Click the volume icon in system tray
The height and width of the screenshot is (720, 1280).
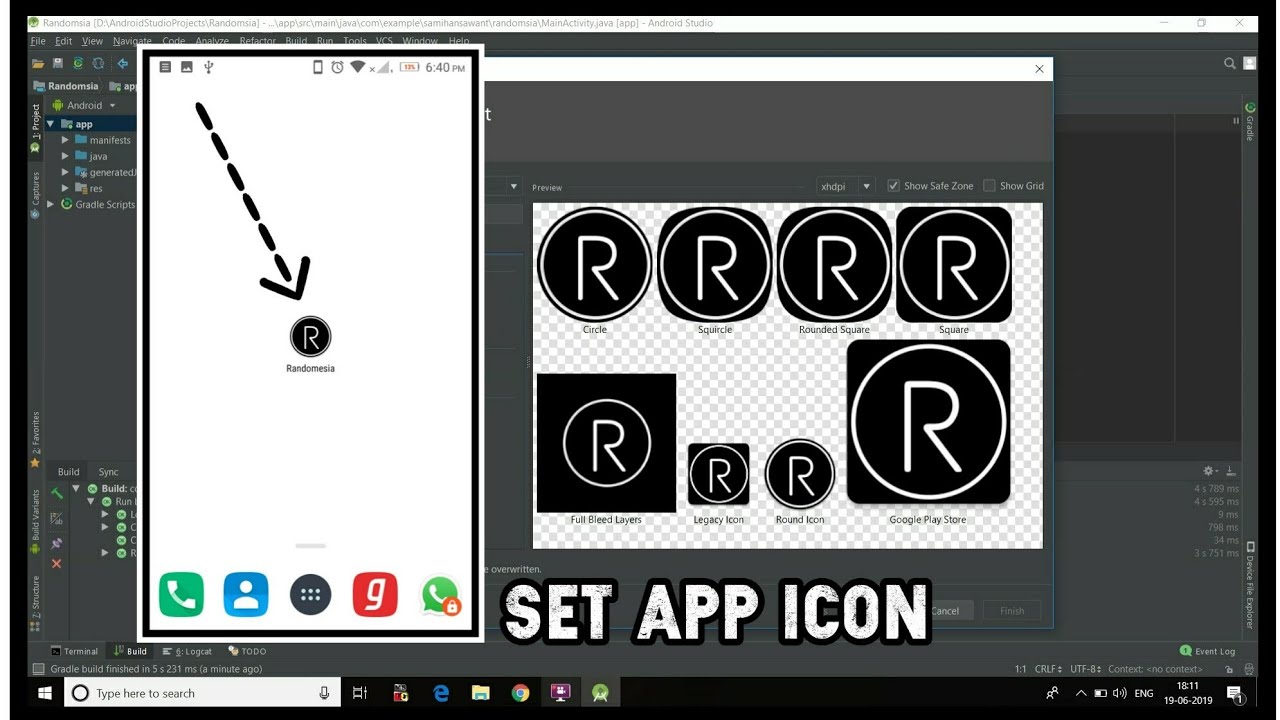[1119, 693]
